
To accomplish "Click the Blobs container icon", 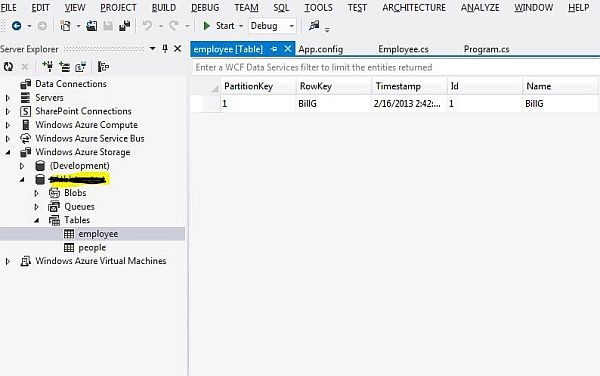I will point(54,193).
